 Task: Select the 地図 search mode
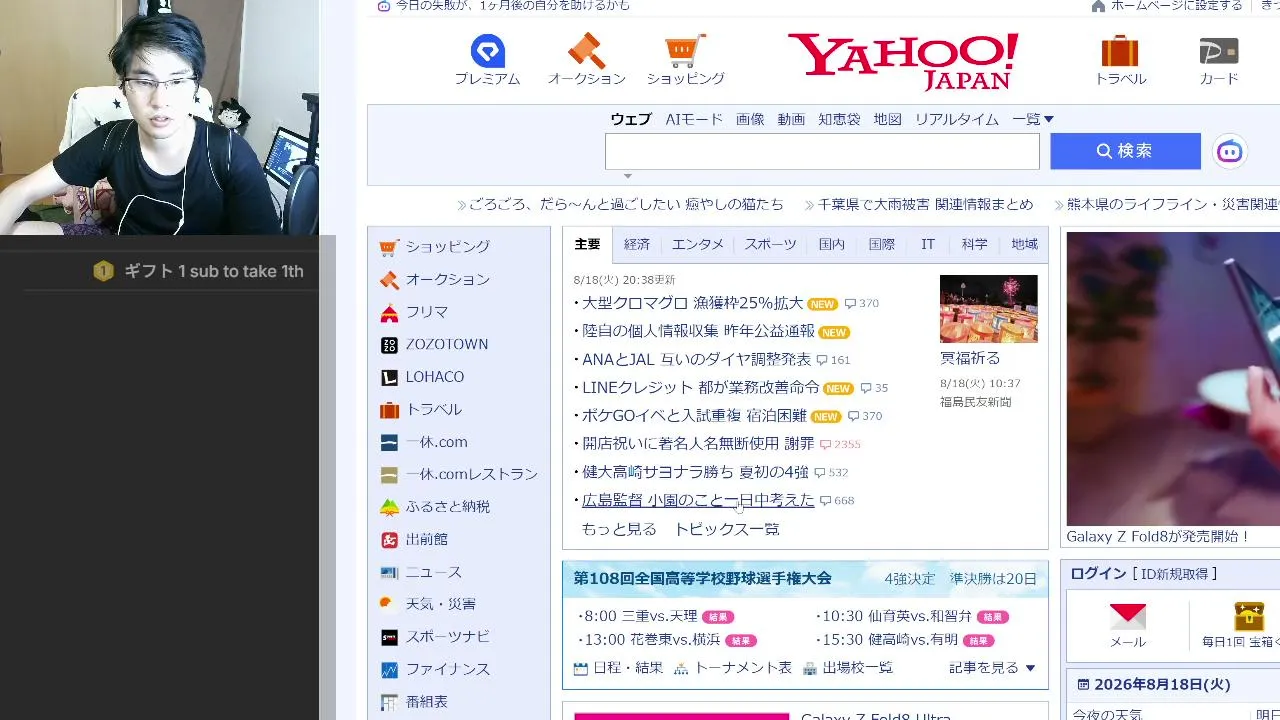tap(887, 119)
